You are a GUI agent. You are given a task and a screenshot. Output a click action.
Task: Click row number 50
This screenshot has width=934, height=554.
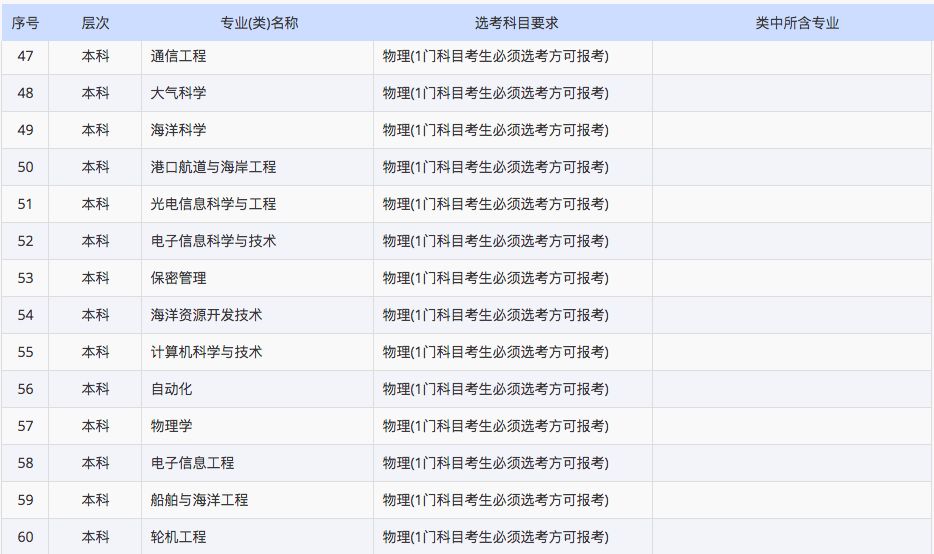point(25,167)
